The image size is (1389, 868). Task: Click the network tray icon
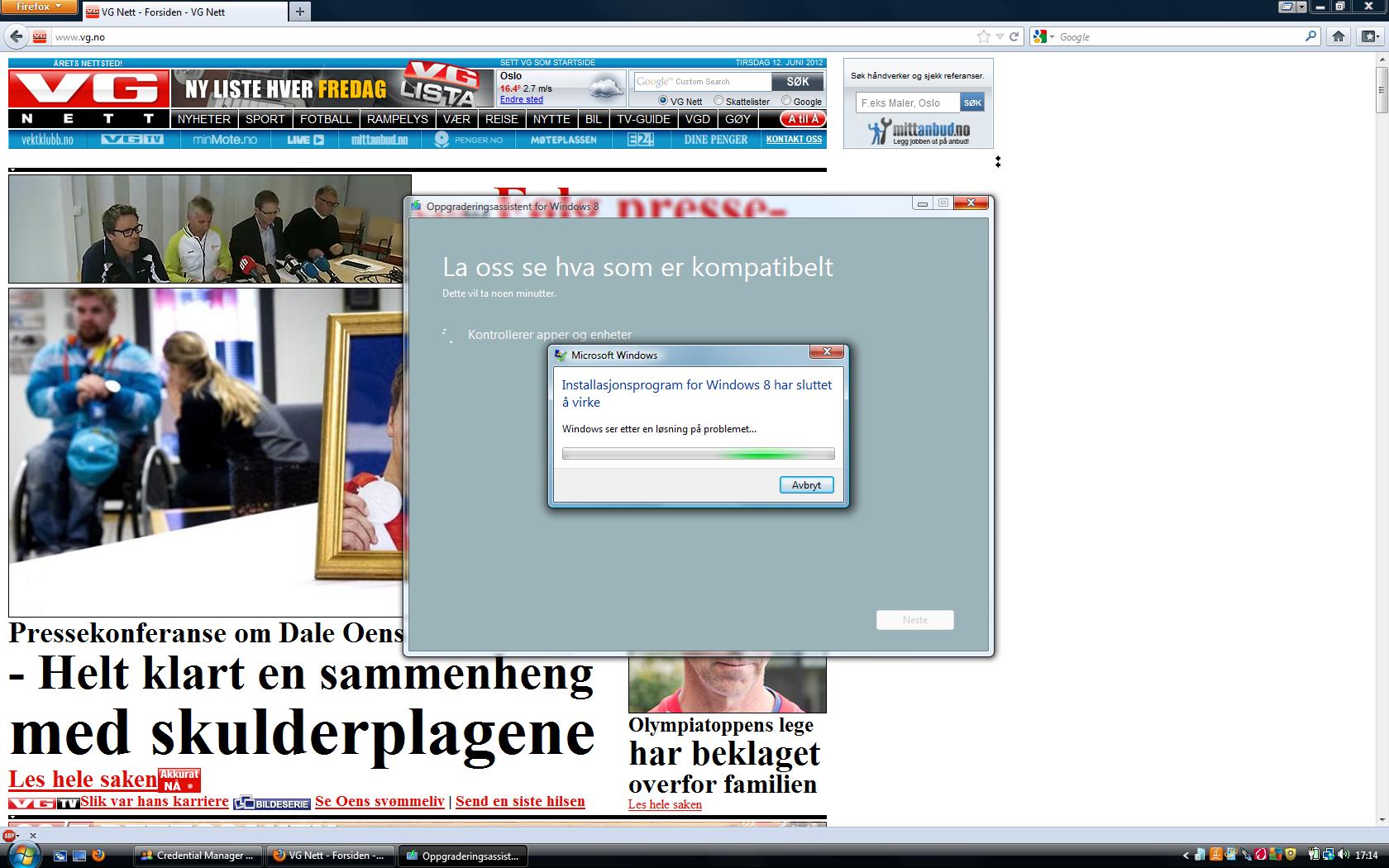1329,855
